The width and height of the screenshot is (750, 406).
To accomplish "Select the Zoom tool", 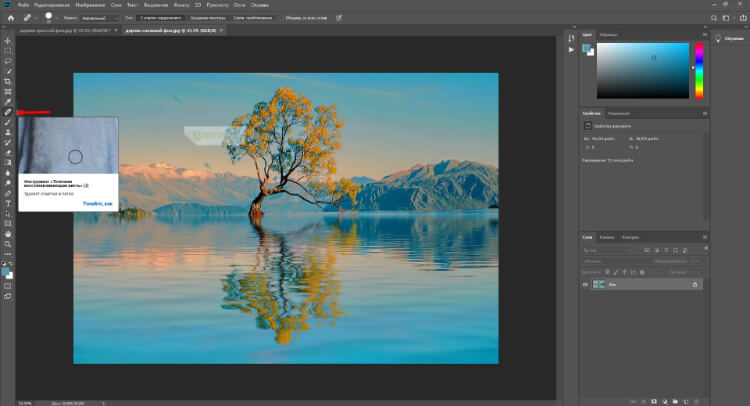I will click(x=8, y=244).
